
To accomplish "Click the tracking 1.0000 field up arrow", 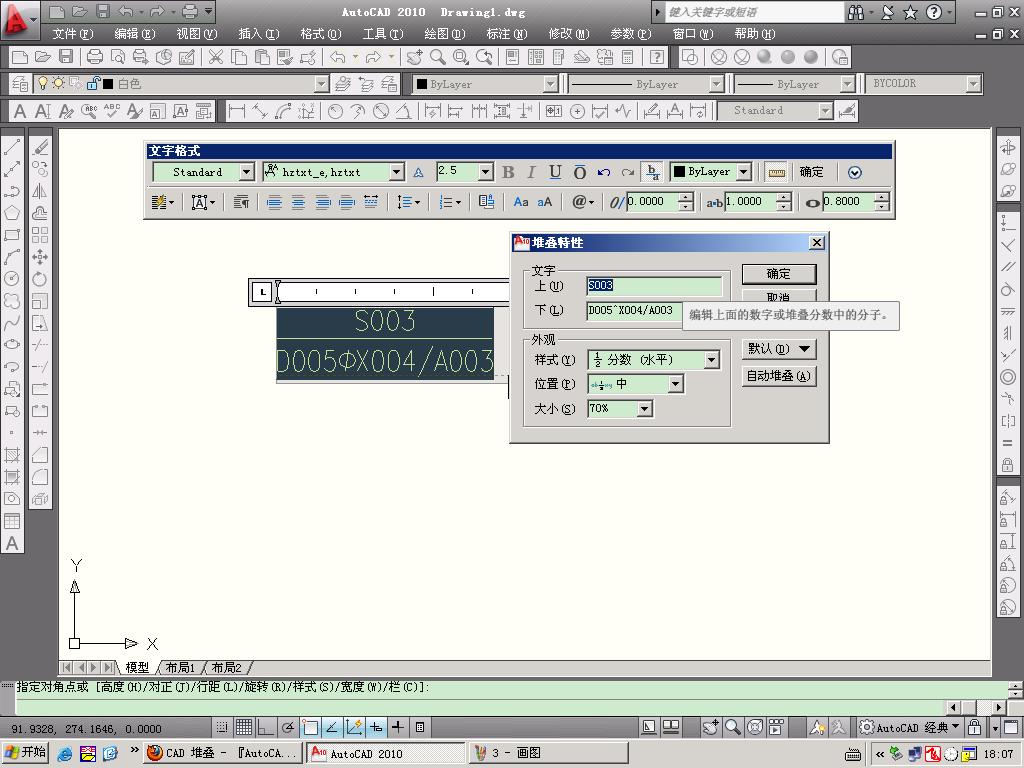I will click(x=784, y=197).
